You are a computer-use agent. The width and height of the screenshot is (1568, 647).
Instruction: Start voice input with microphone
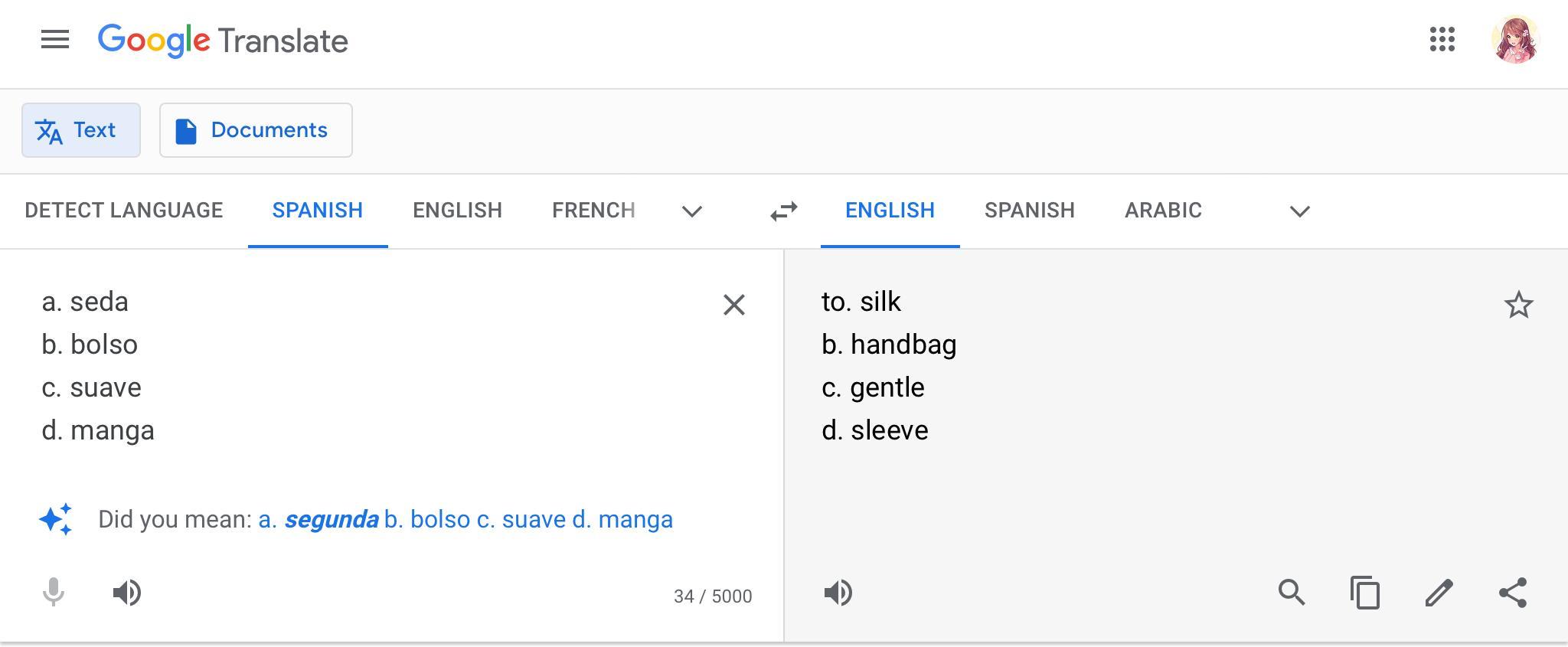tap(54, 593)
